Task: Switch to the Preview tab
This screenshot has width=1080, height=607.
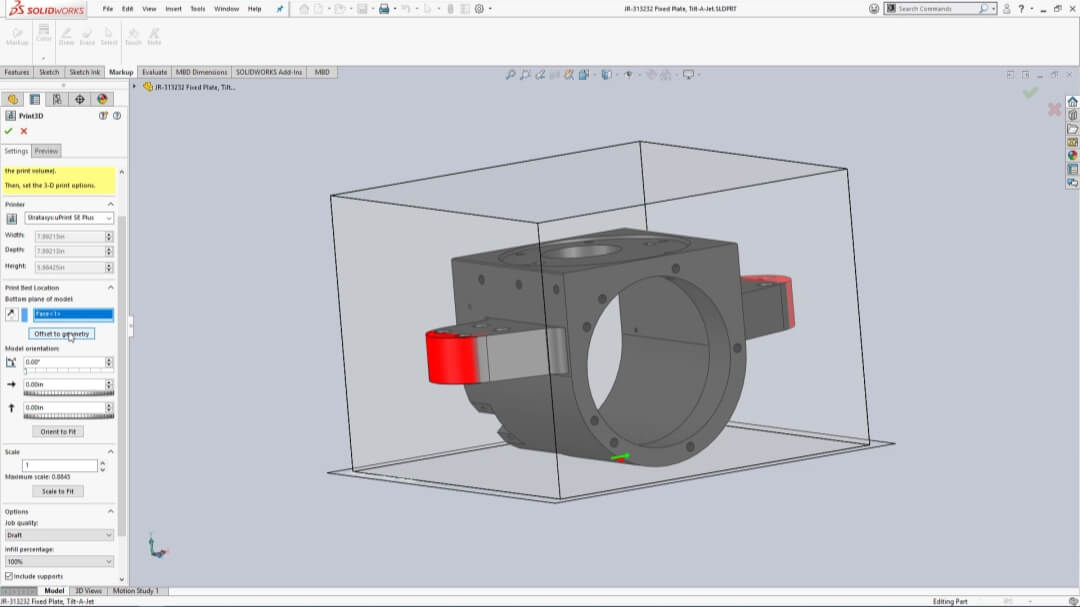Action: (x=46, y=150)
